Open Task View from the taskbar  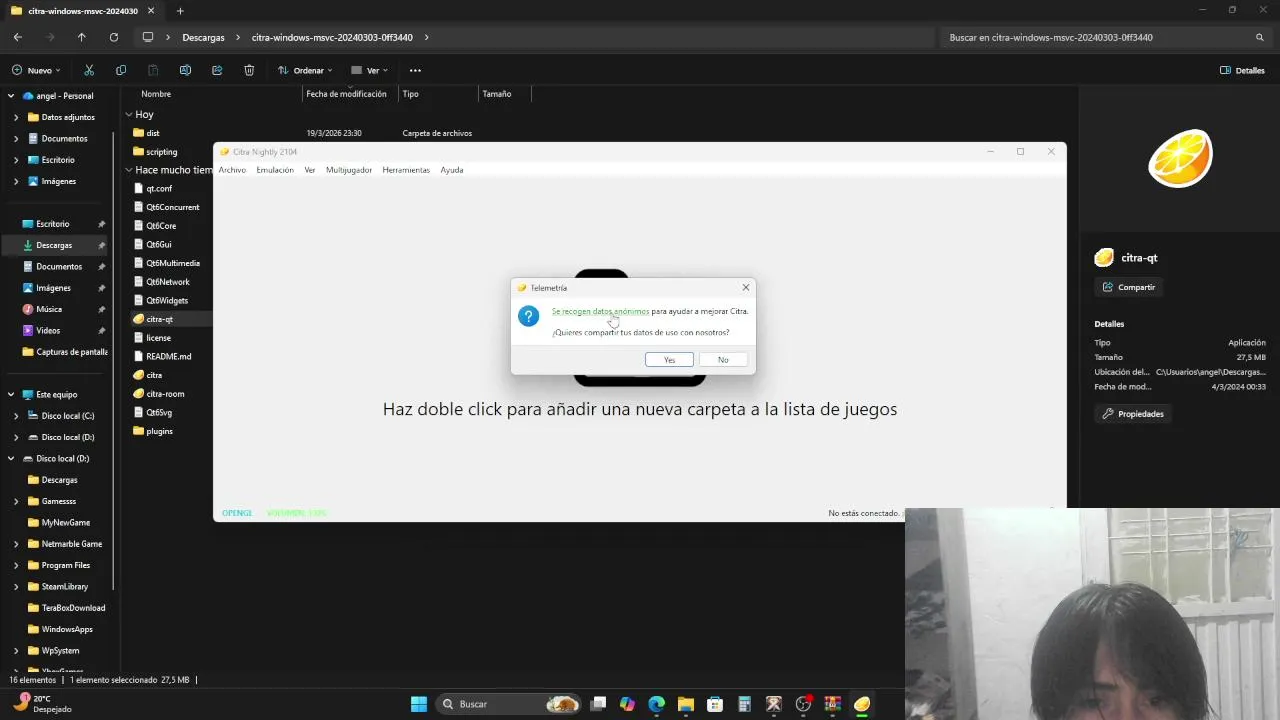(x=598, y=704)
